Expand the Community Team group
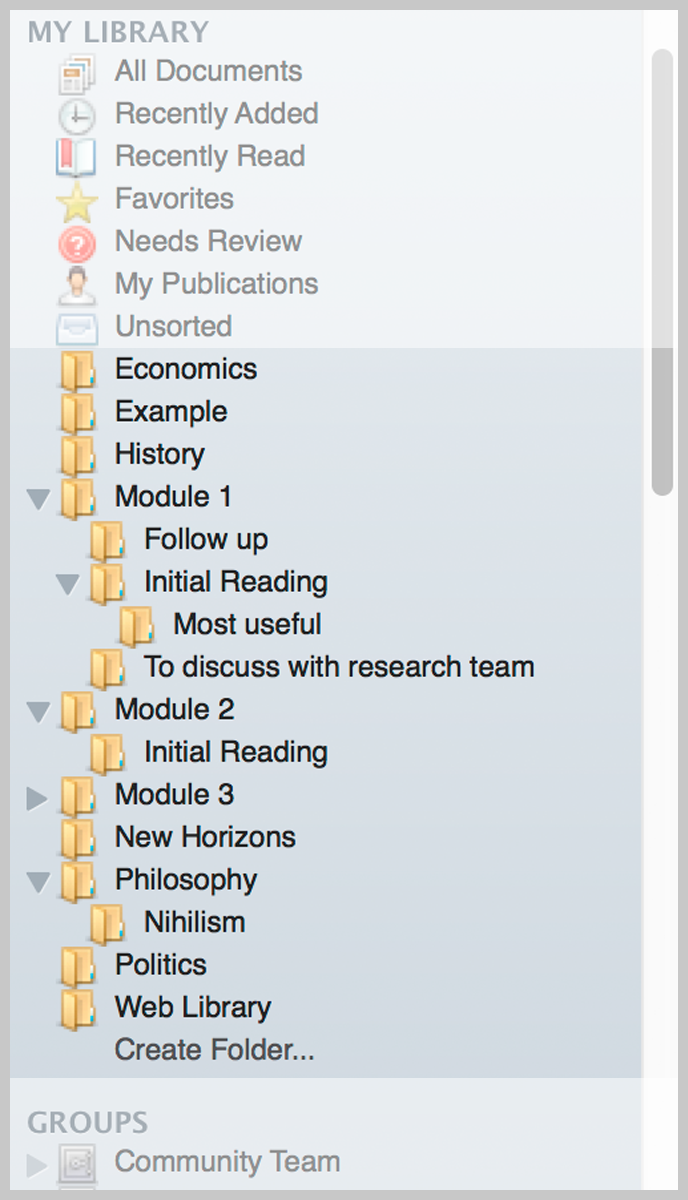Screen dimensions: 688x1200 (x=38, y=1164)
